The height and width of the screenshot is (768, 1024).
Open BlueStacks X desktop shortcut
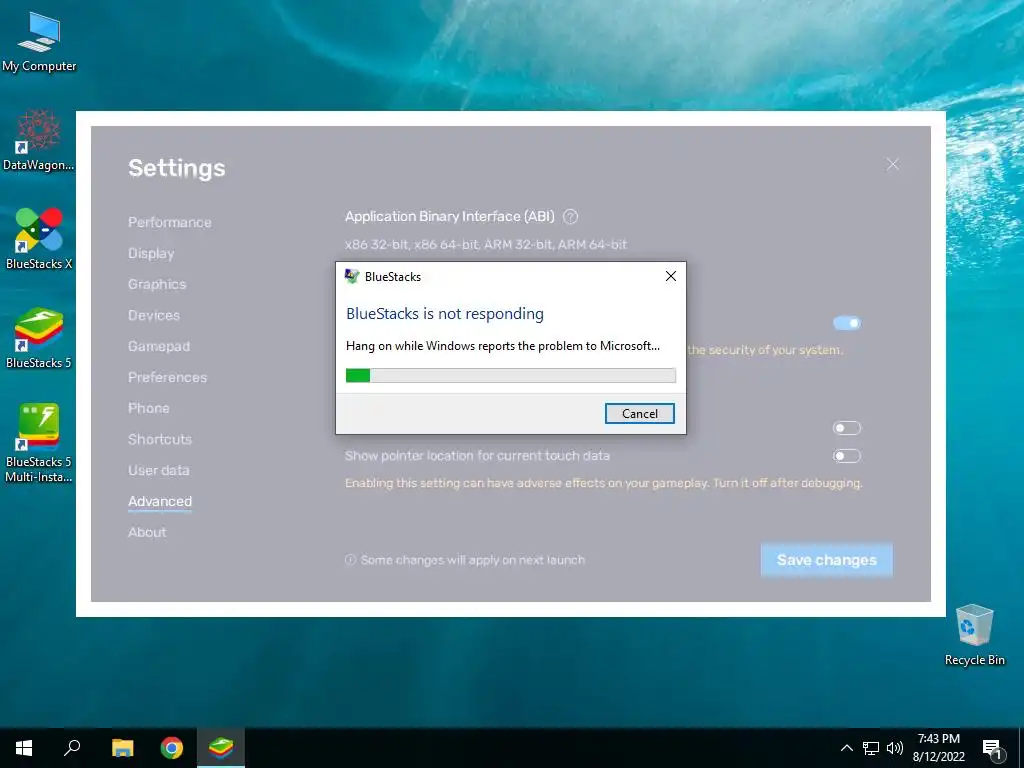click(x=39, y=238)
